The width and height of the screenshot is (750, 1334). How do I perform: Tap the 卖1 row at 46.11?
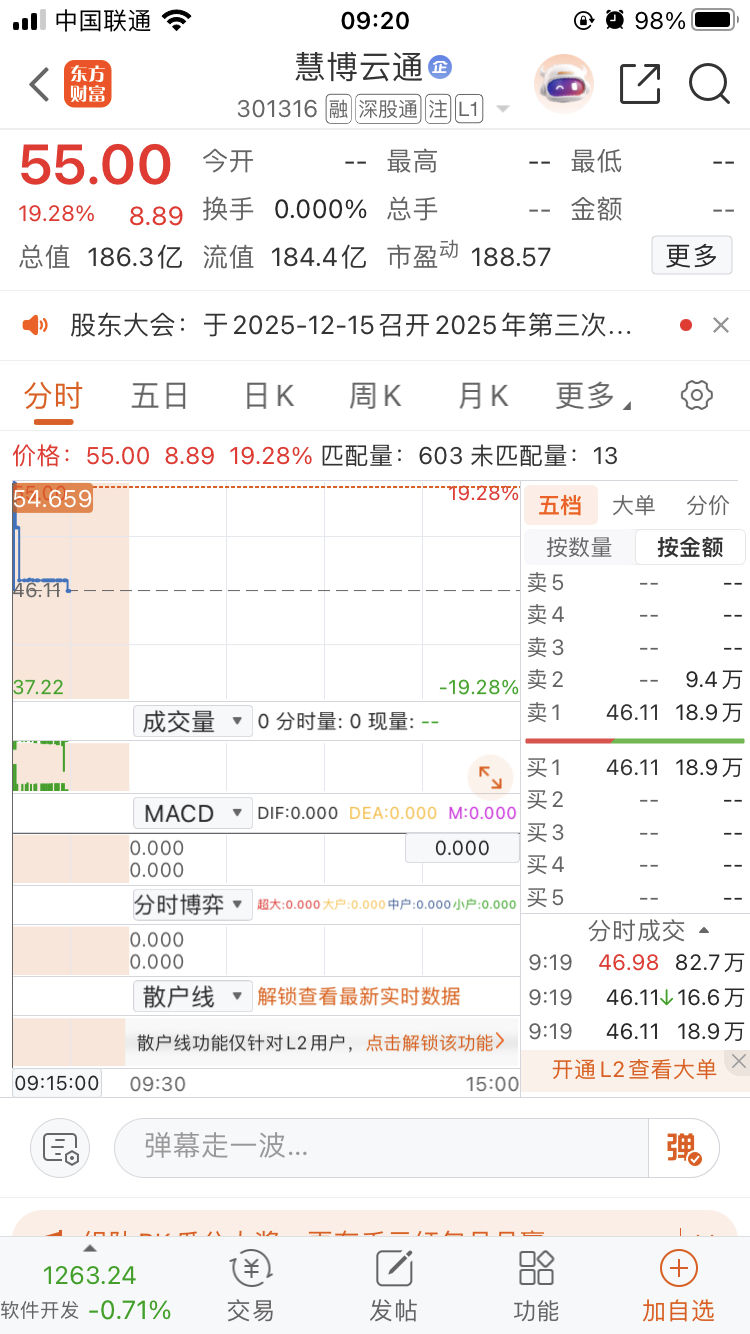(x=635, y=712)
